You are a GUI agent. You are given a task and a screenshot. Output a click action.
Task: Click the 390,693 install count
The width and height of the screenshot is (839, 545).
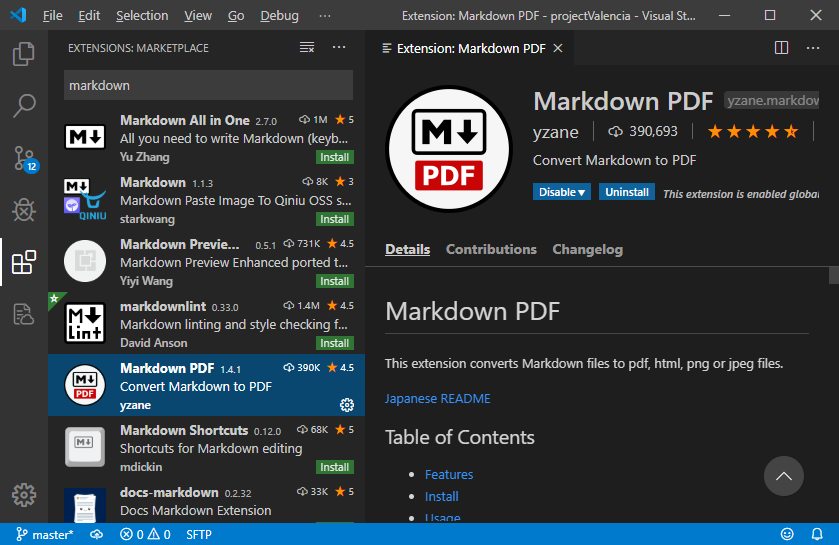(x=643, y=132)
